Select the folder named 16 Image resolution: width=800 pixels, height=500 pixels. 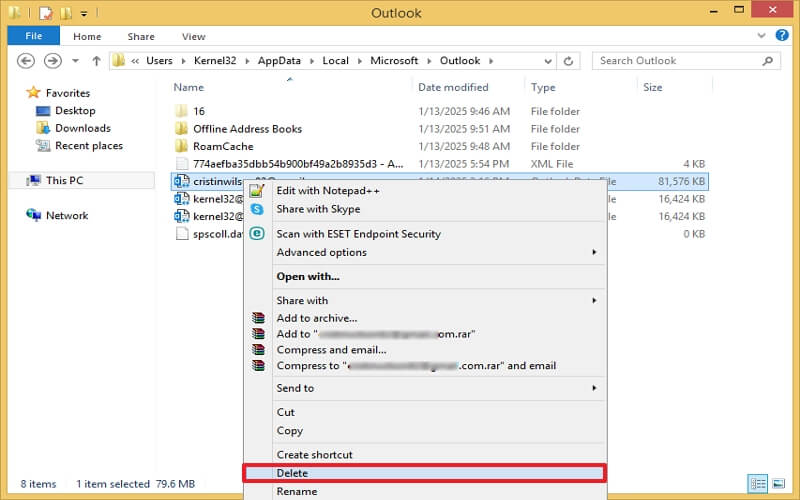(x=199, y=111)
